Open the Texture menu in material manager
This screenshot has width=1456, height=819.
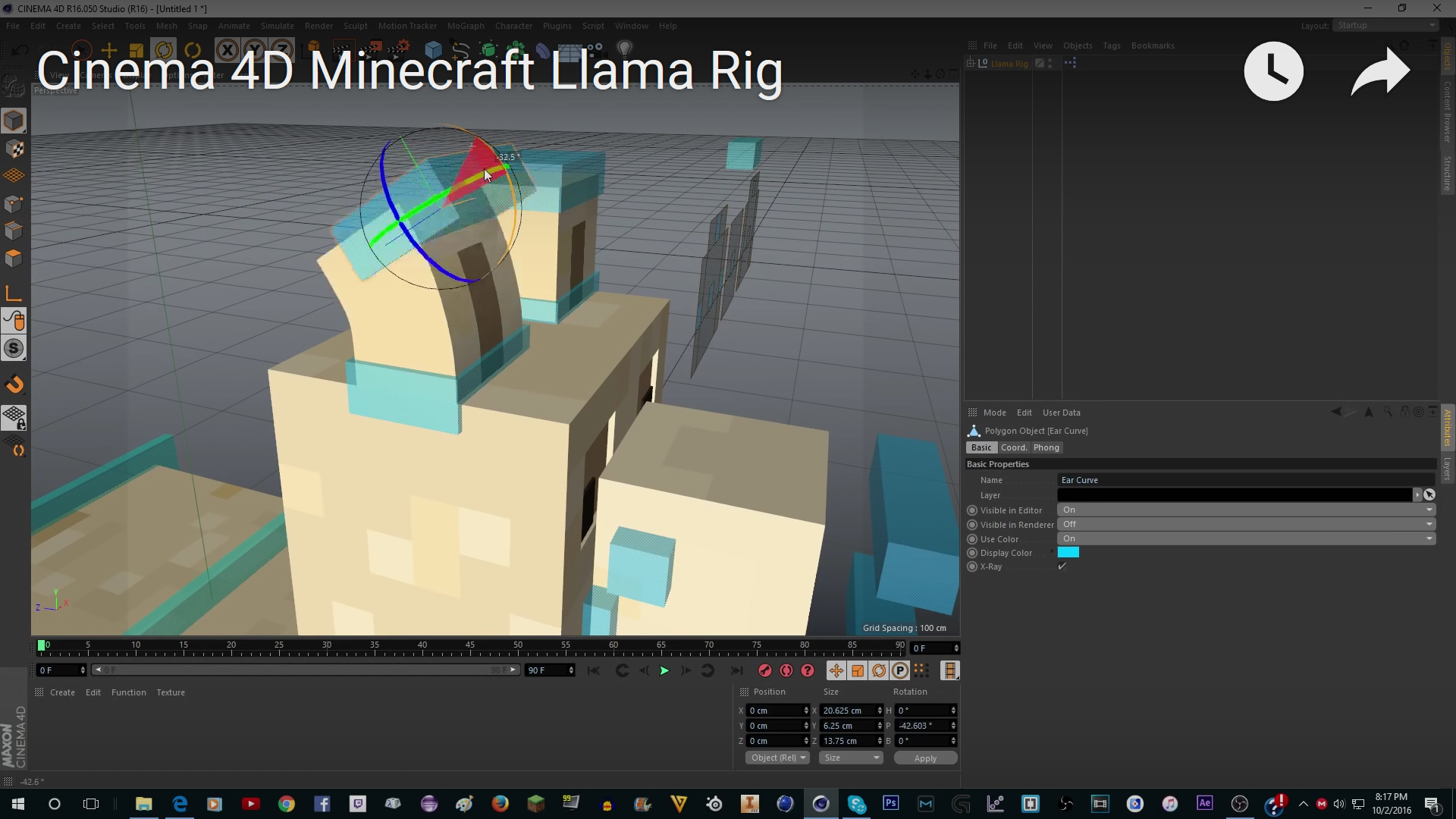171,692
